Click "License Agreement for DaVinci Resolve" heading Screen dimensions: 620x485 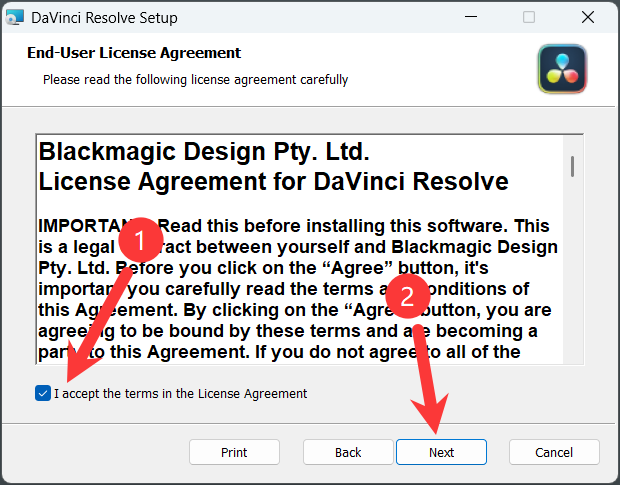pyautogui.click(x=273, y=181)
